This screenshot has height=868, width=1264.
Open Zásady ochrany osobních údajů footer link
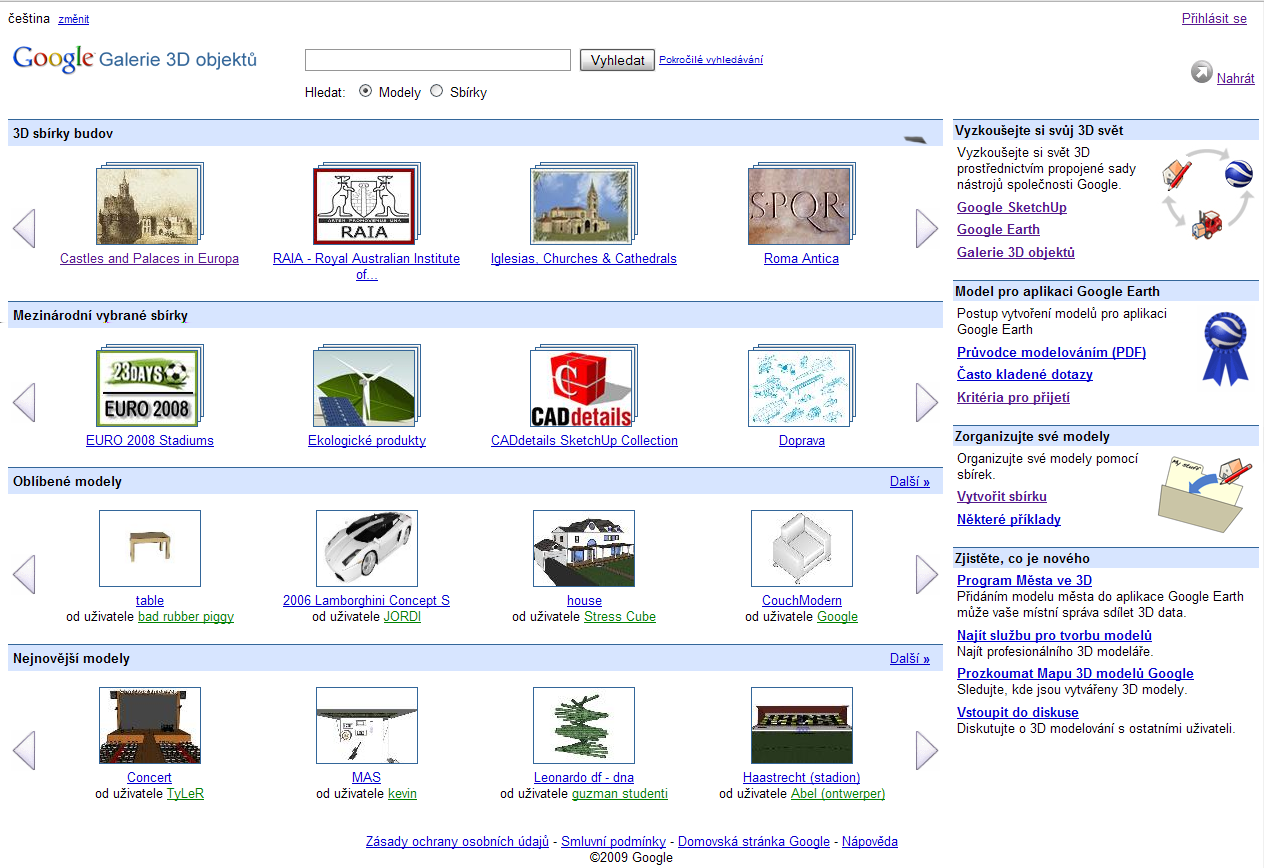pyautogui.click(x=458, y=841)
